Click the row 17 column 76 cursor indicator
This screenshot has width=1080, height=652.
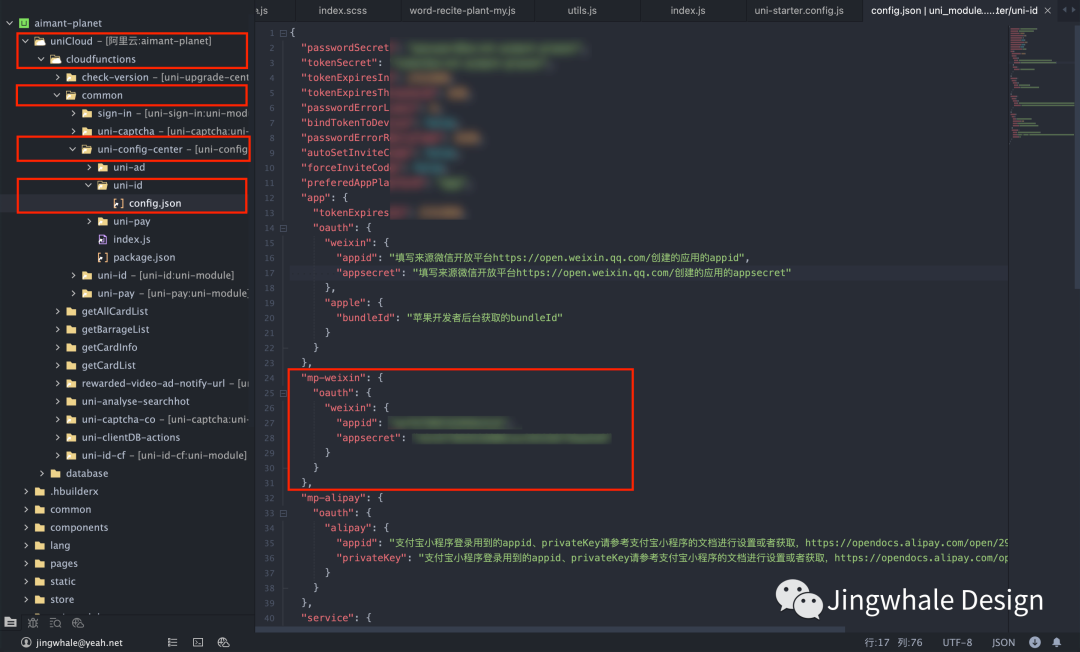point(893,642)
